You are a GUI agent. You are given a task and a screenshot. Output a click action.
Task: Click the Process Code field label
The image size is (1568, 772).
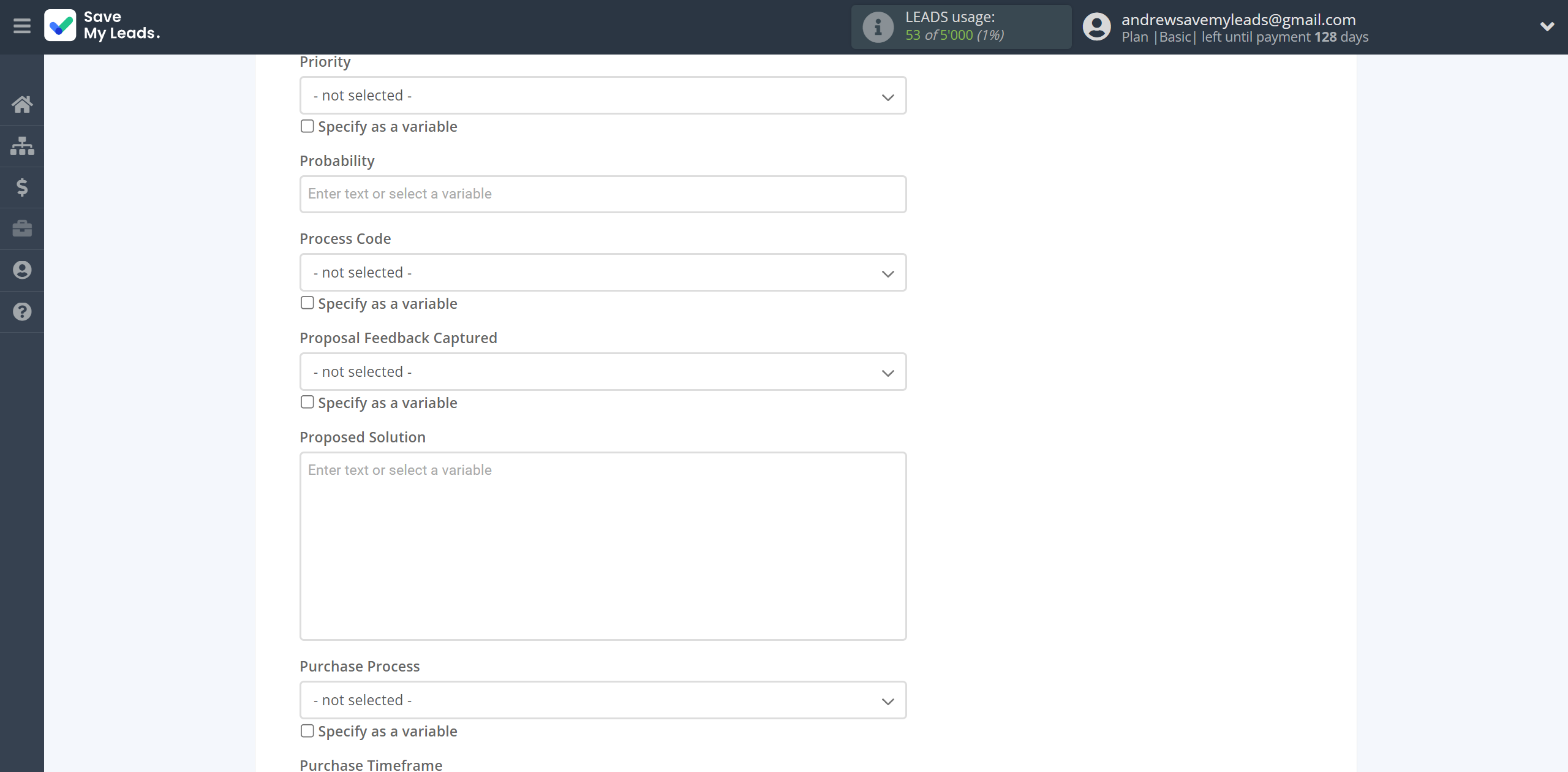345,239
